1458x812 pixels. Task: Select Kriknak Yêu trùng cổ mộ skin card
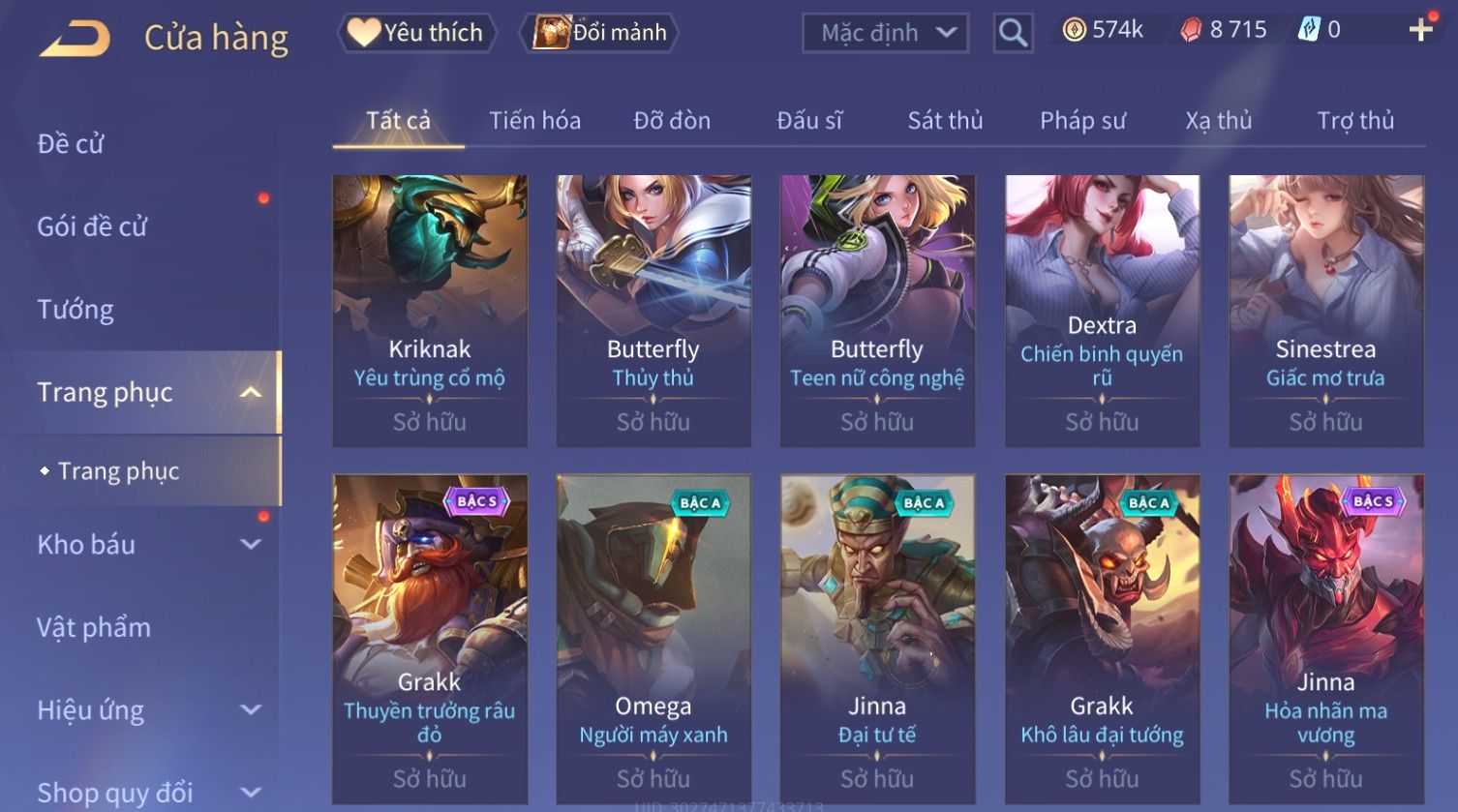(430, 311)
